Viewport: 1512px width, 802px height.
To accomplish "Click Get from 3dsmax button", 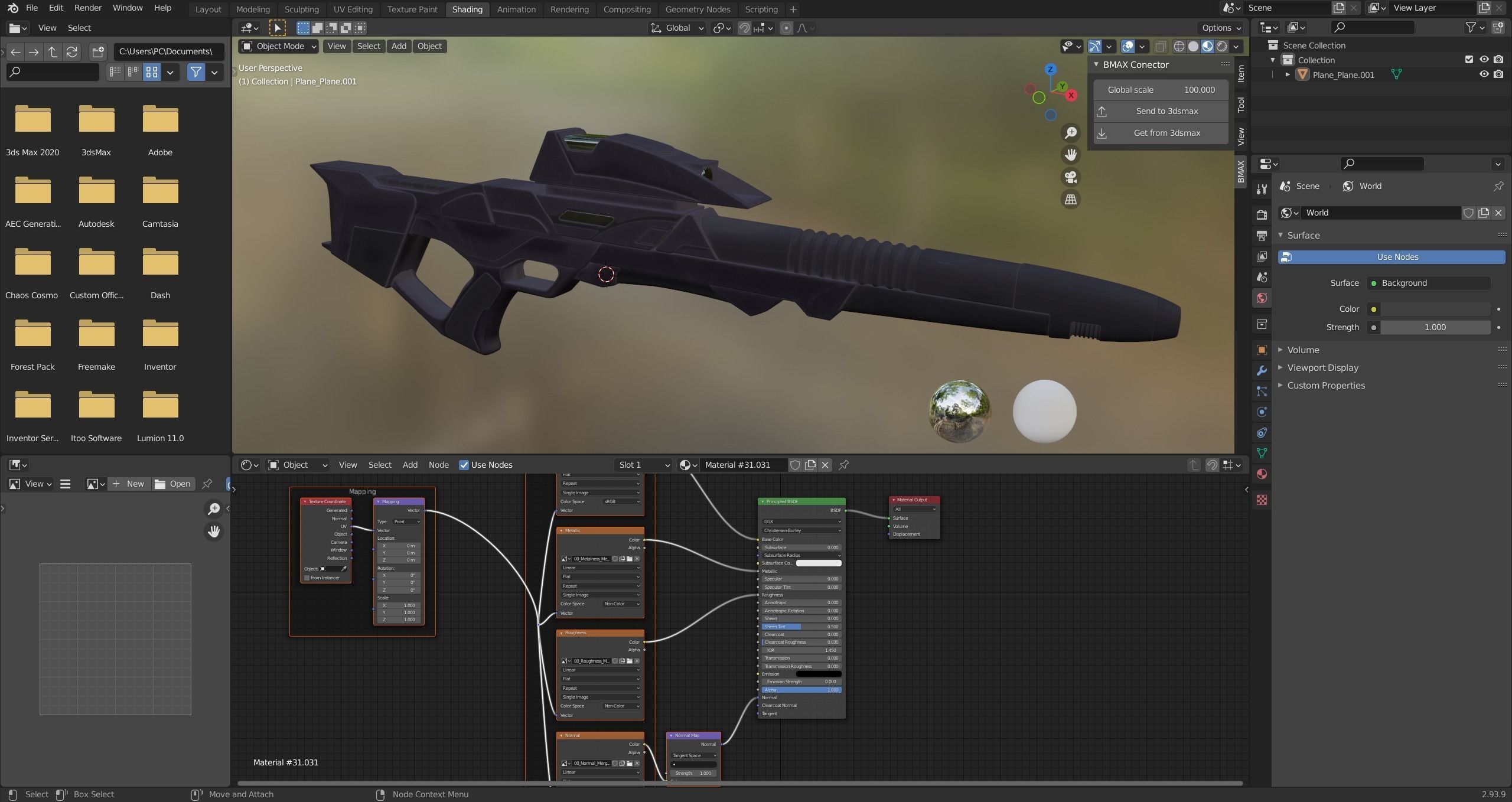I will (1161, 133).
